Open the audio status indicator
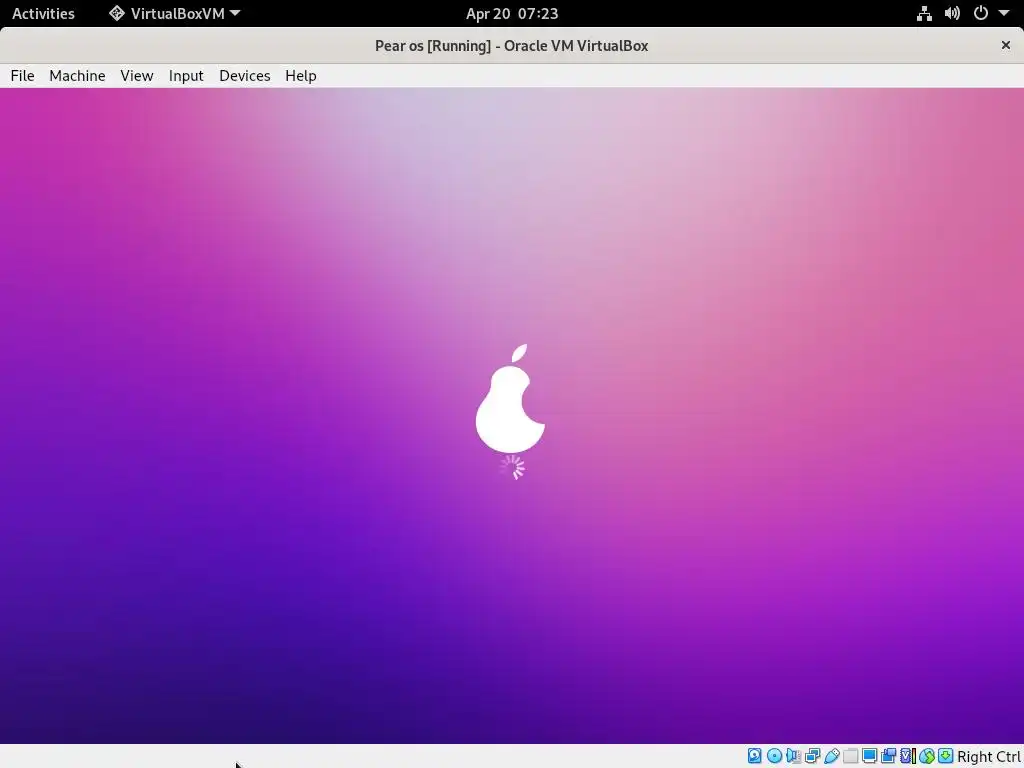 [x=793, y=756]
